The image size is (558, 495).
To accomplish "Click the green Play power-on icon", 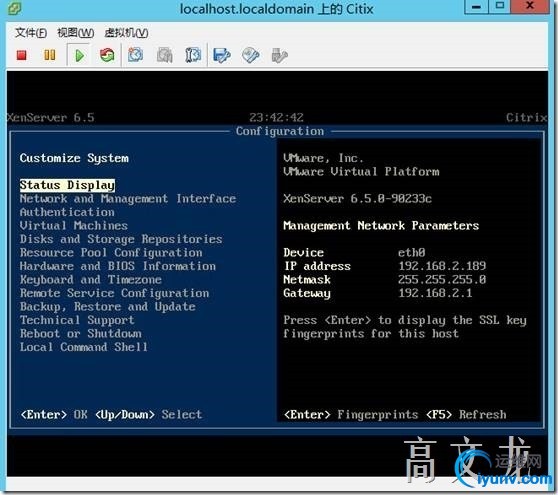I will point(79,56).
